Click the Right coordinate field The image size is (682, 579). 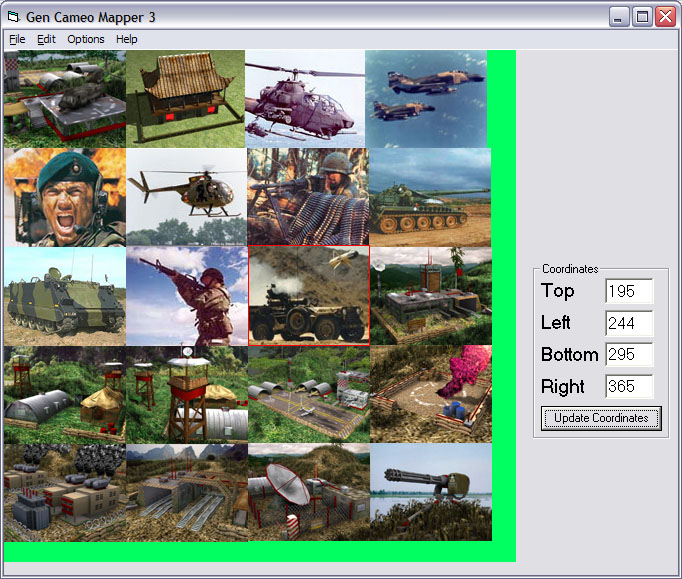tap(629, 386)
